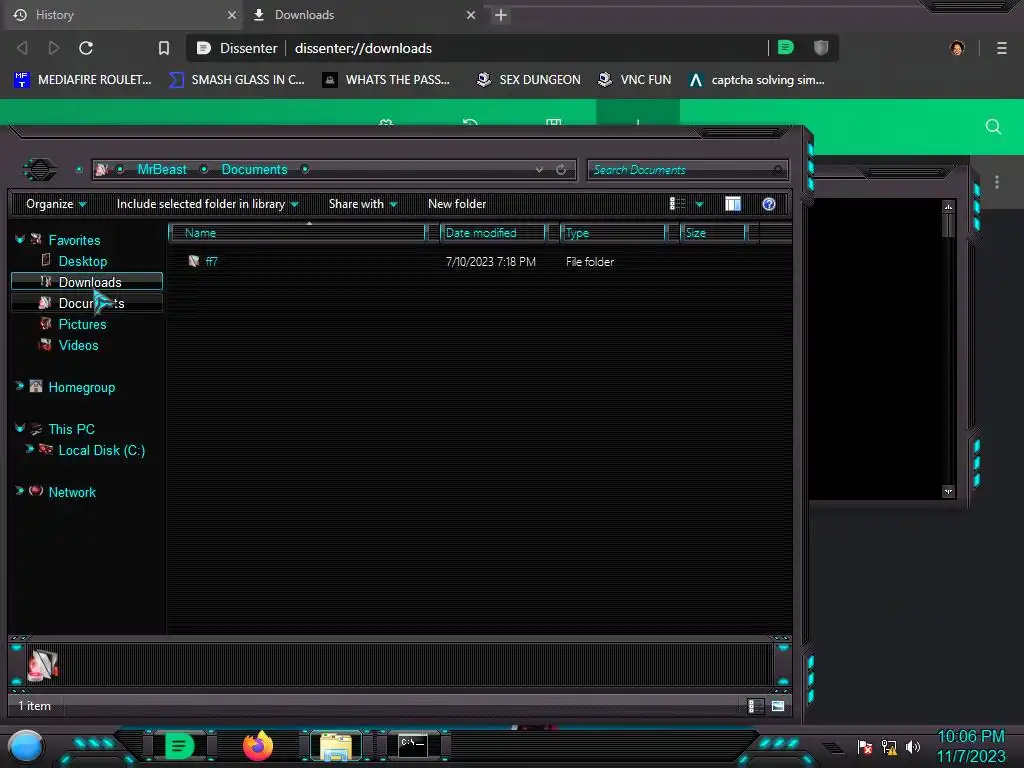Open Command Prompt taskbar button
The image size is (1024, 768).
point(413,746)
